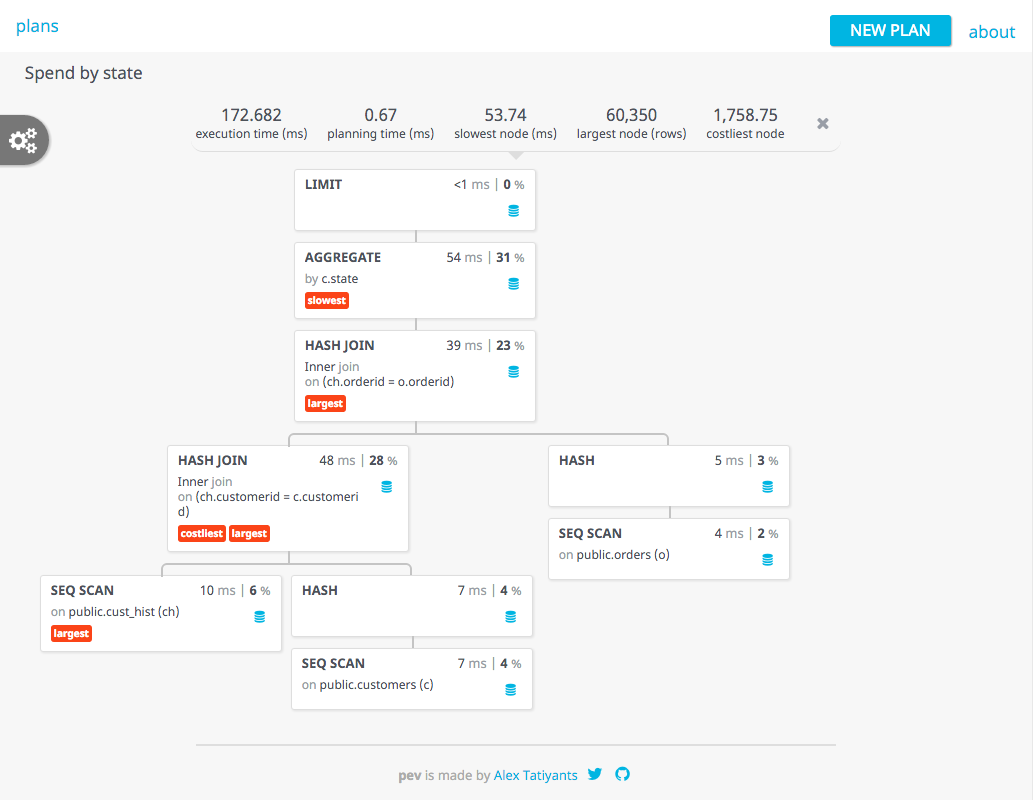Close the plan statistics bar
The image size is (1033, 800).
pyautogui.click(x=822, y=123)
